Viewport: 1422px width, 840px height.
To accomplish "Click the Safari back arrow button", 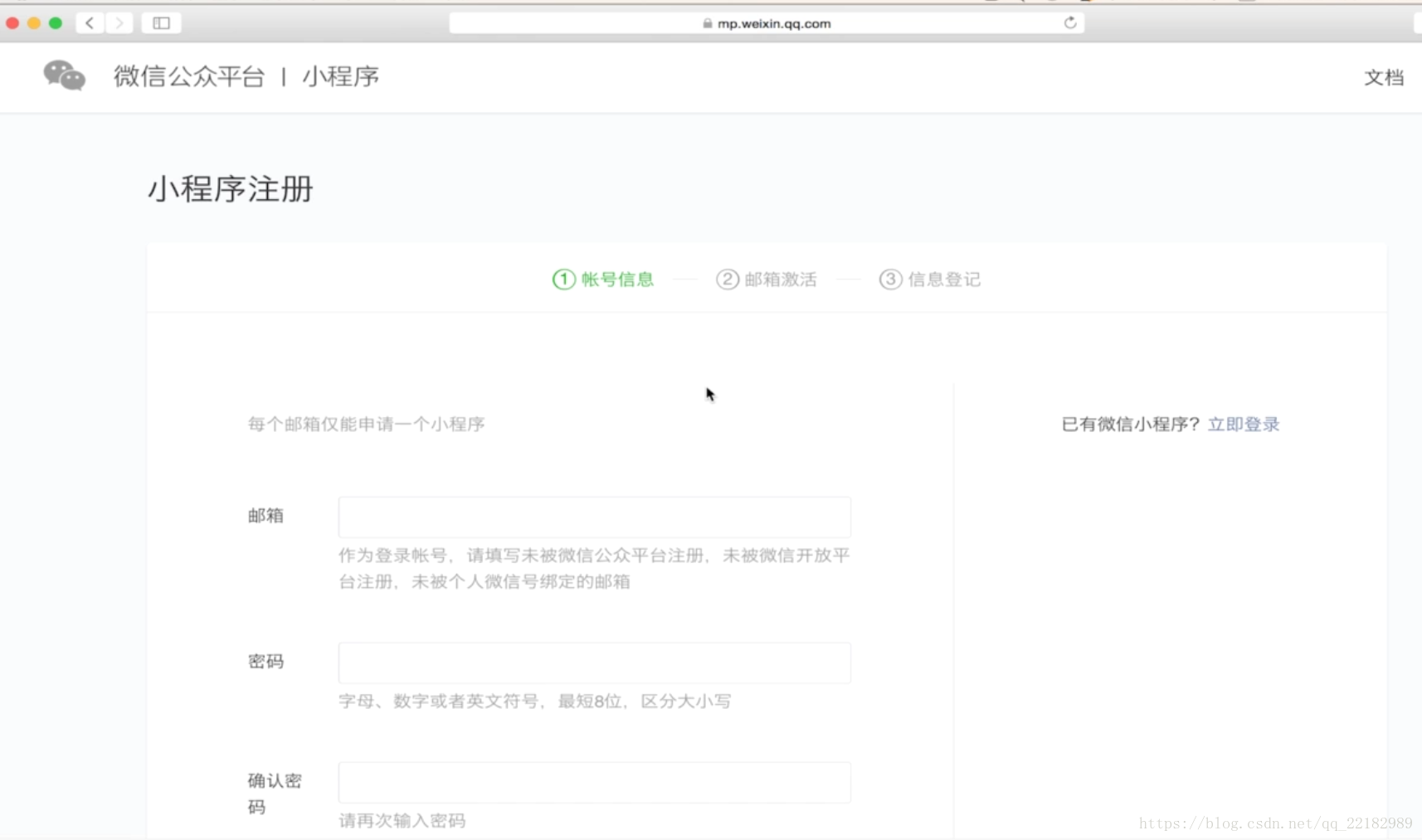I will [90, 23].
